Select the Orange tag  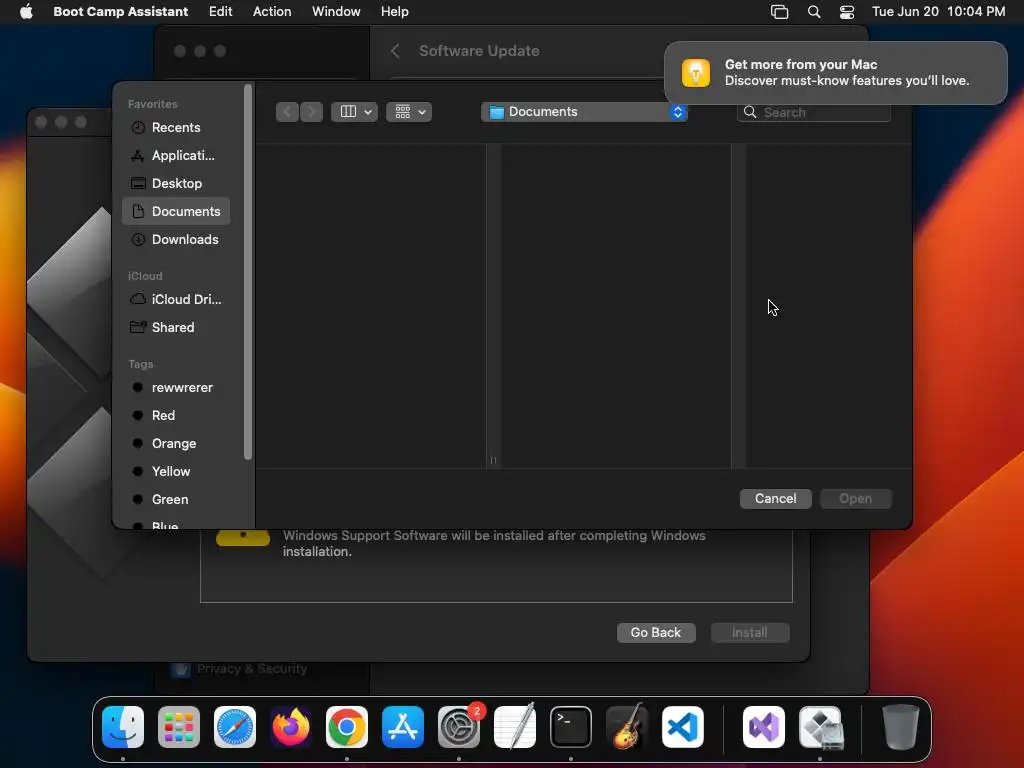pyautogui.click(x=176, y=443)
